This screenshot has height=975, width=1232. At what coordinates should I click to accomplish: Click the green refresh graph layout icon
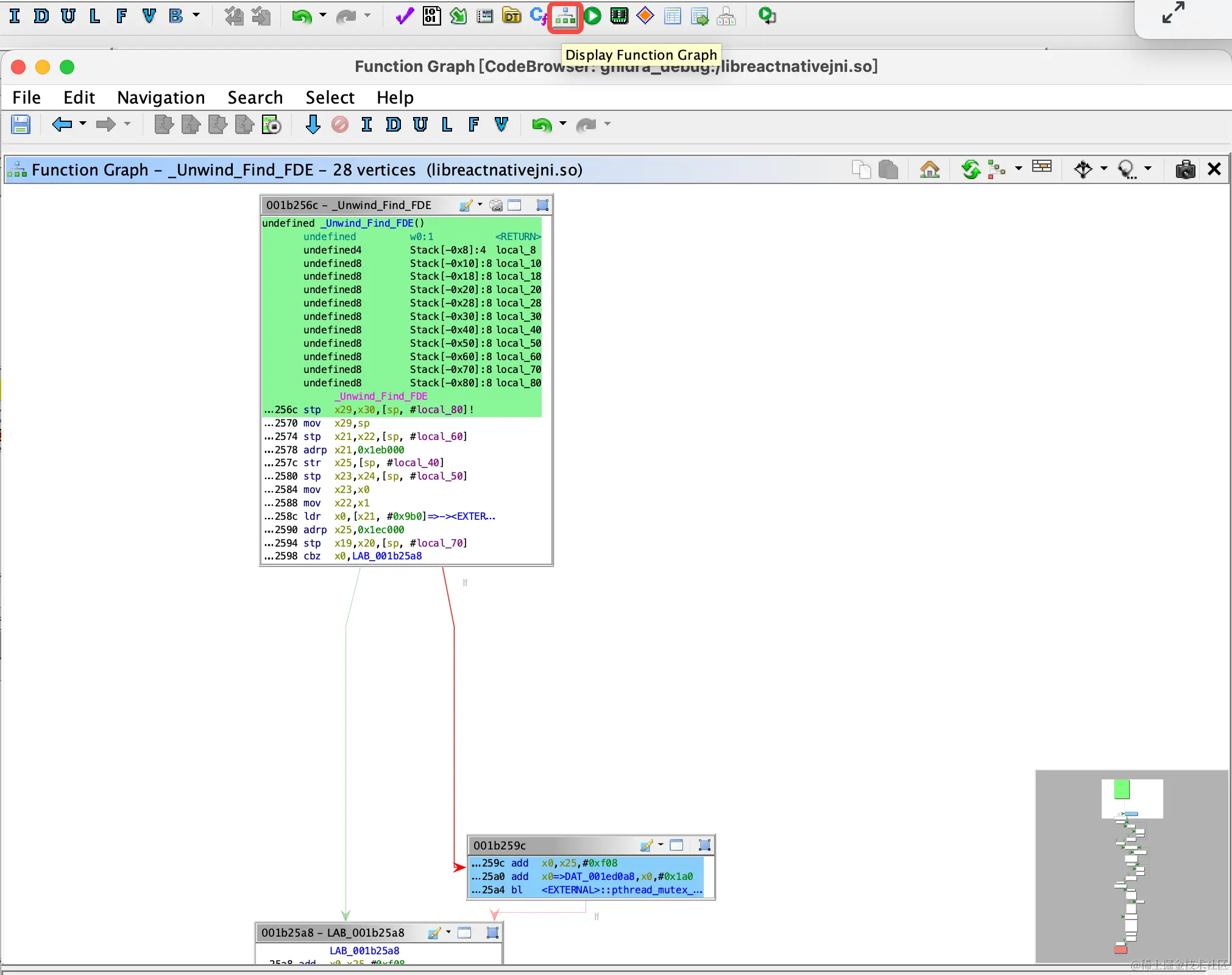coord(971,169)
